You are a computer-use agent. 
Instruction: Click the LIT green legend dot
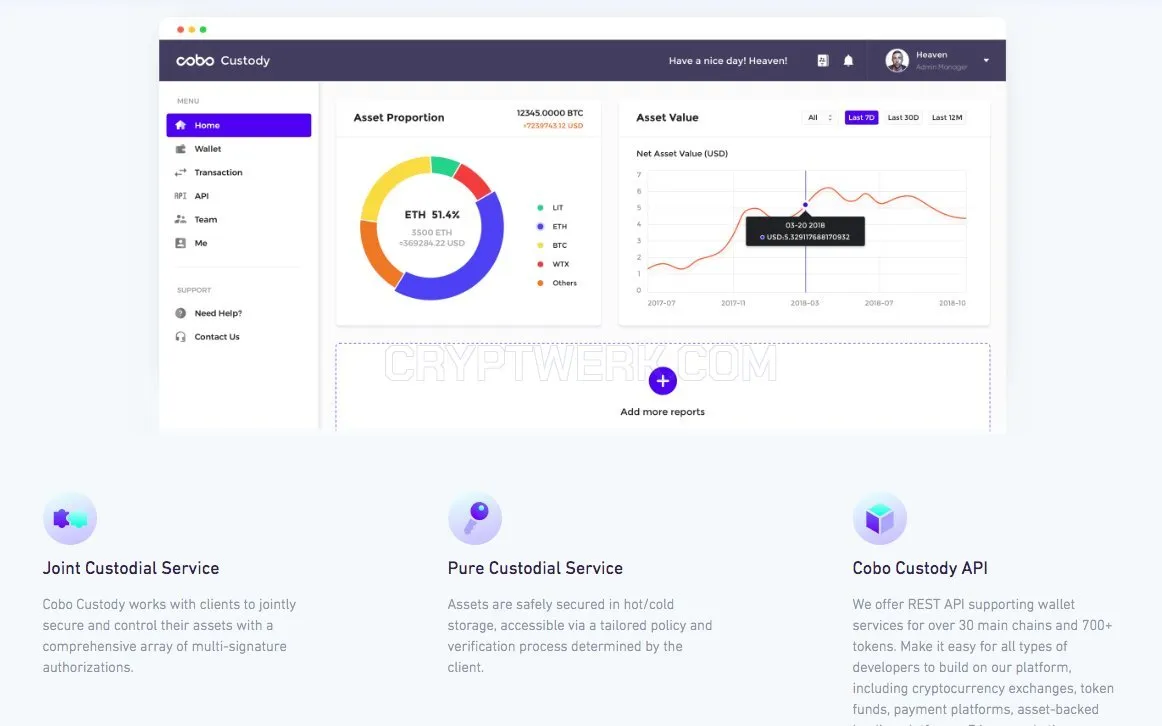click(540, 208)
